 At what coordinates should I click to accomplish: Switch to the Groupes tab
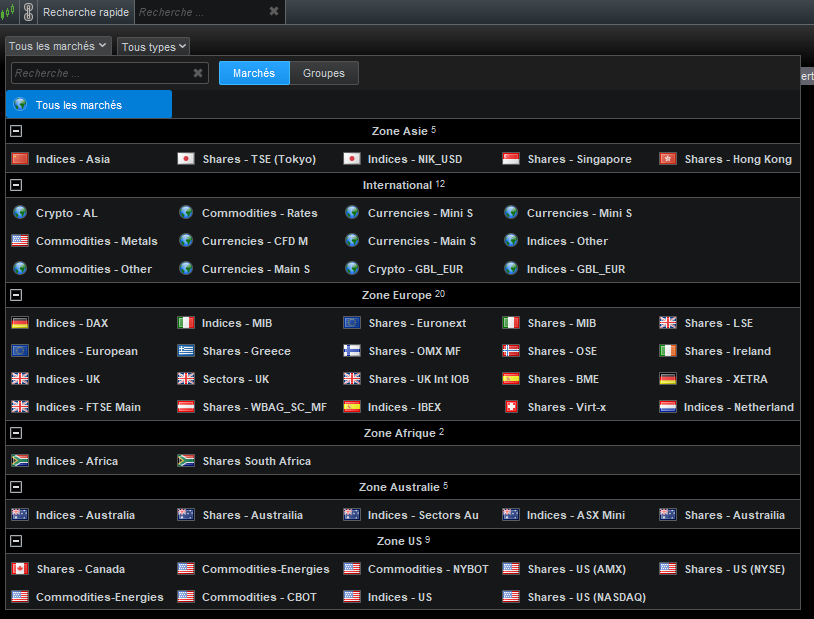coord(324,73)
